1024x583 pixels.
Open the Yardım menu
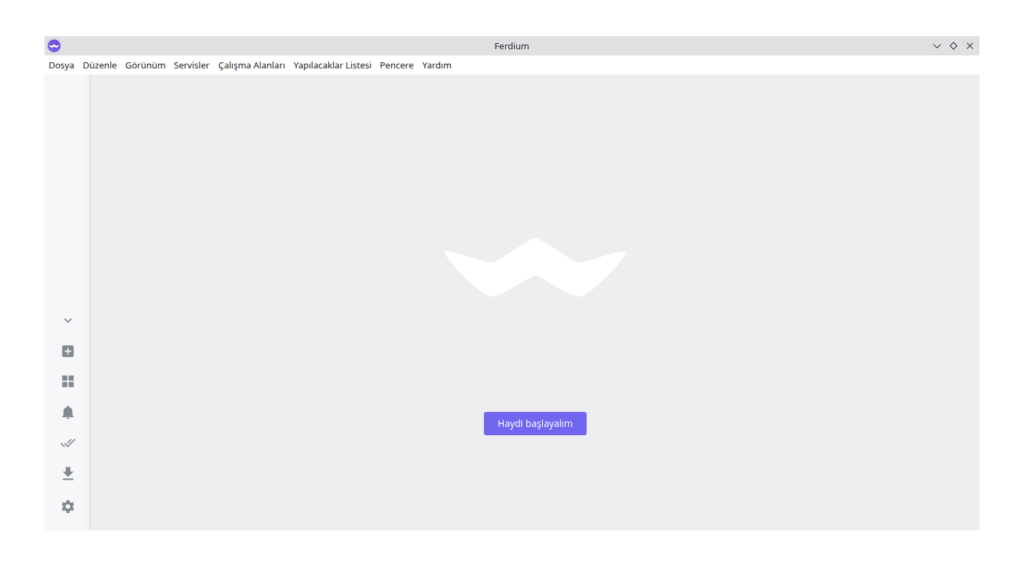(436, 65)
